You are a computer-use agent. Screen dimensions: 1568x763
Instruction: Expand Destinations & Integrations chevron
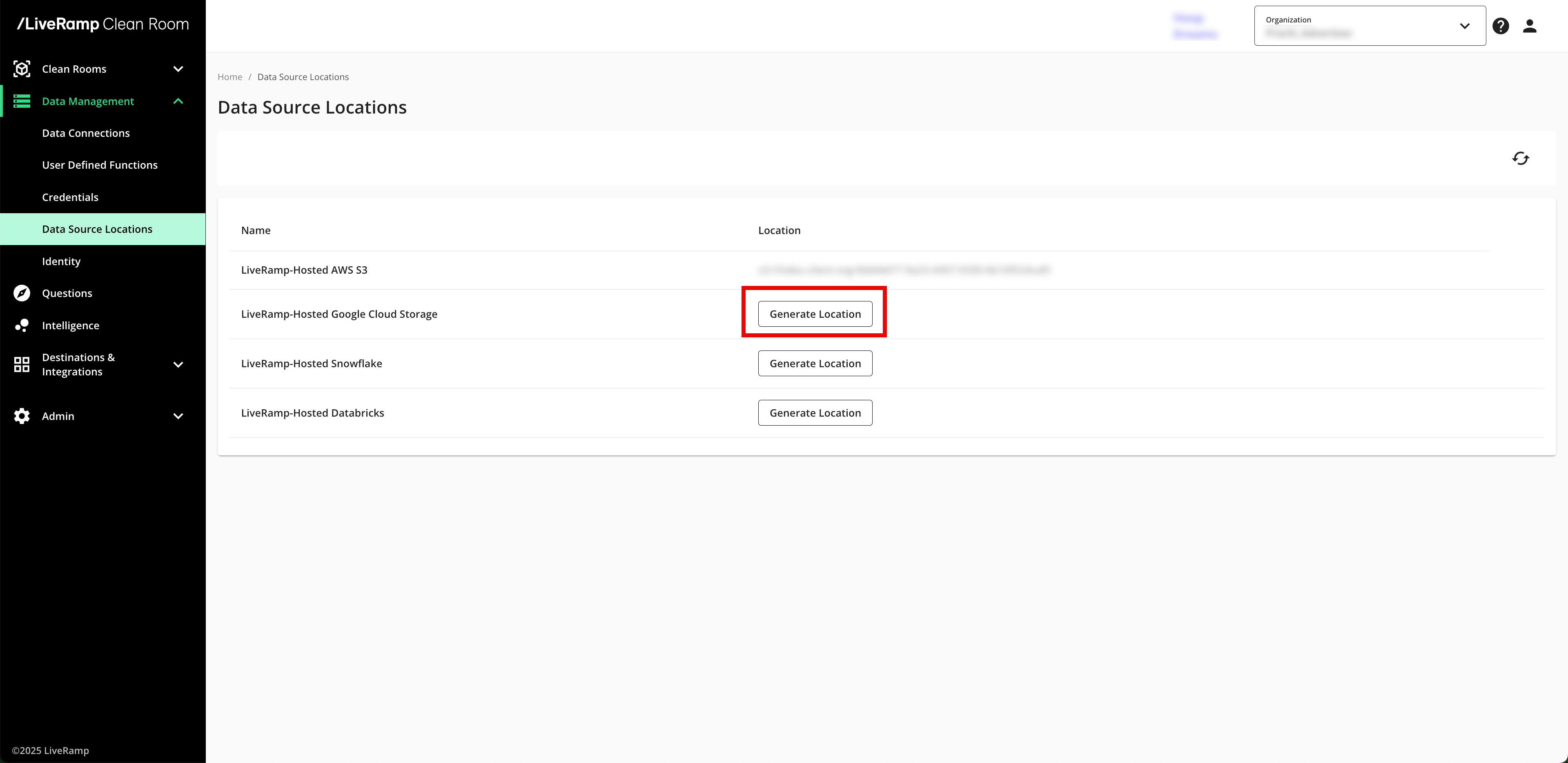(x=178, y=364)
